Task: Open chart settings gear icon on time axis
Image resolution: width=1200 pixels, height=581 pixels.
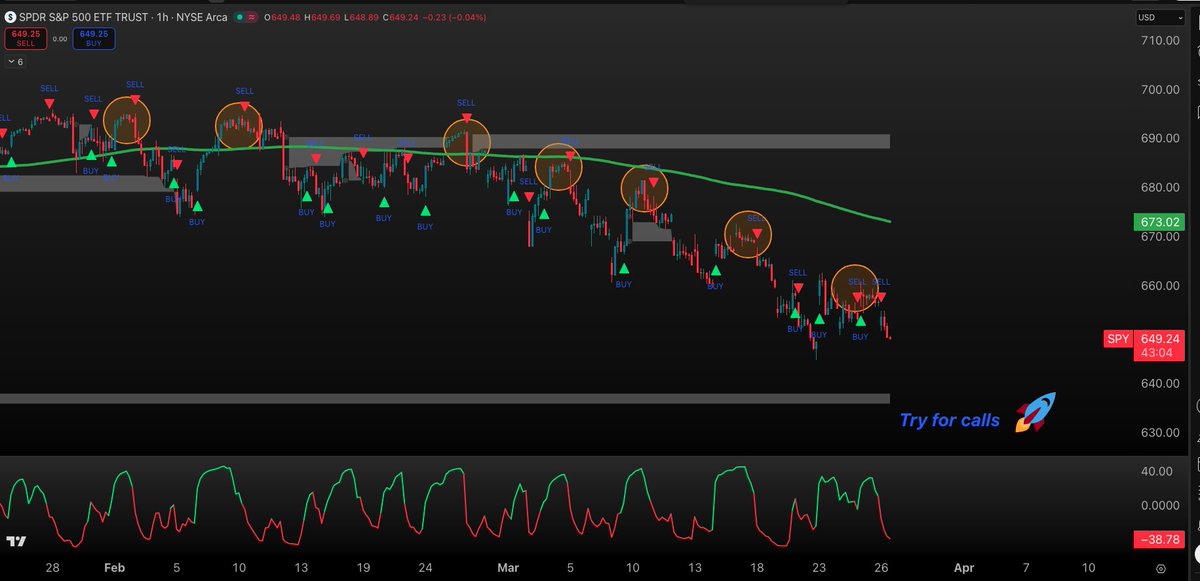Action: [x=1160, y=567]
